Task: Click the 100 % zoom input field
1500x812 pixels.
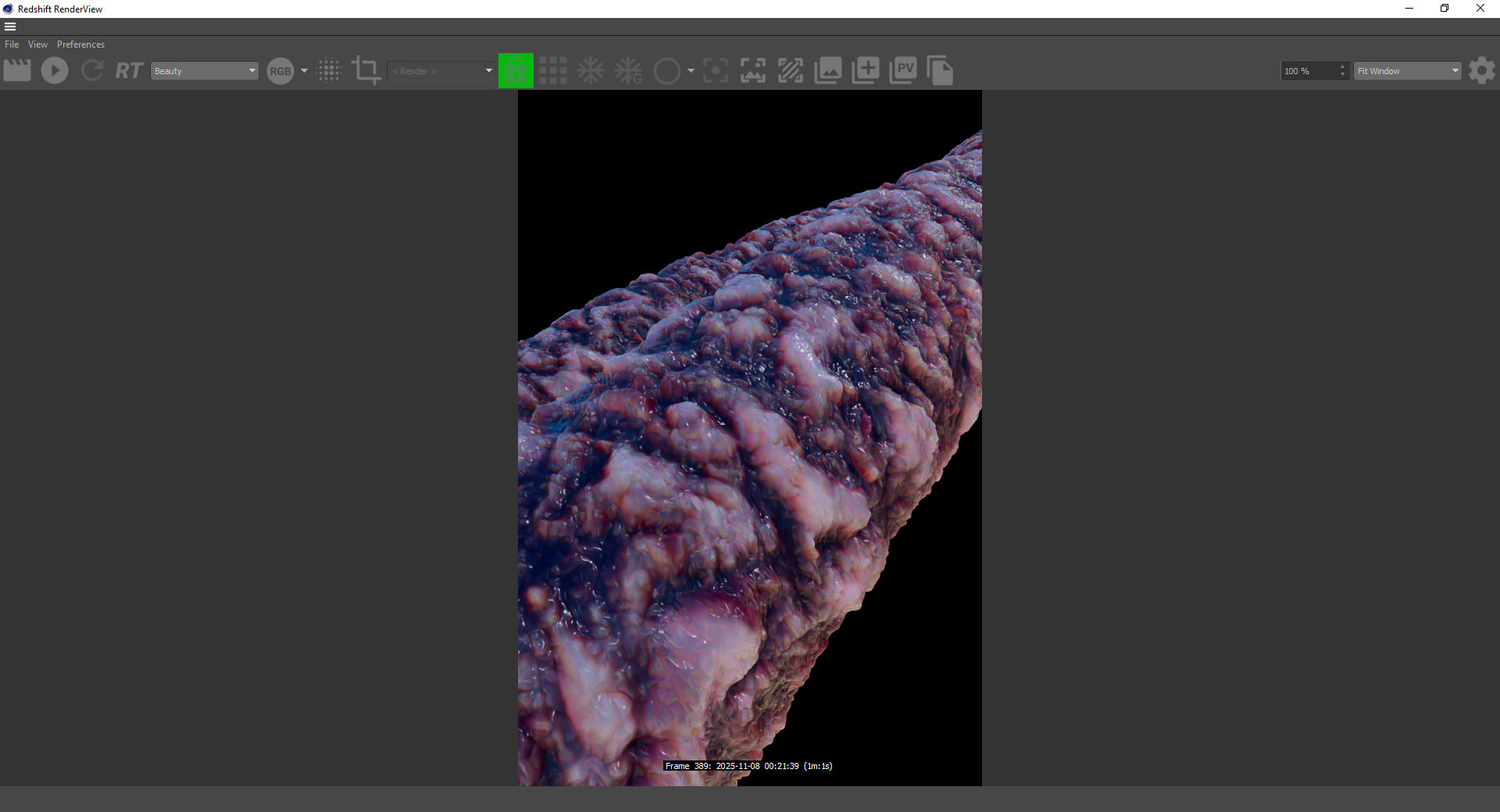Action: 1309,70
